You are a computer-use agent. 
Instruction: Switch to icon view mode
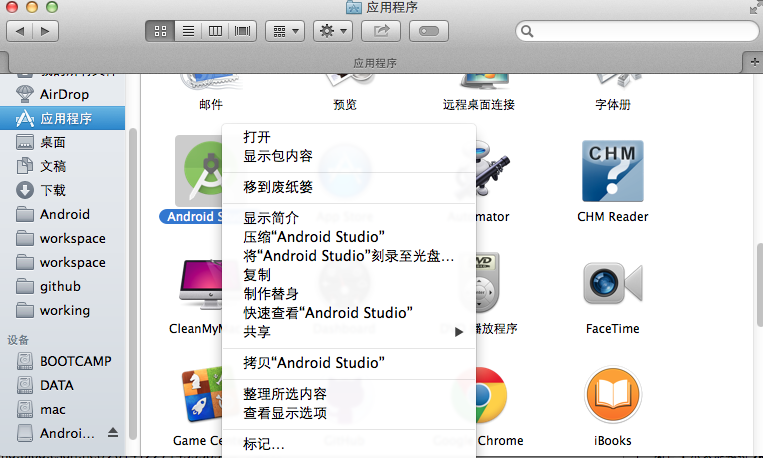coord(160,31)
